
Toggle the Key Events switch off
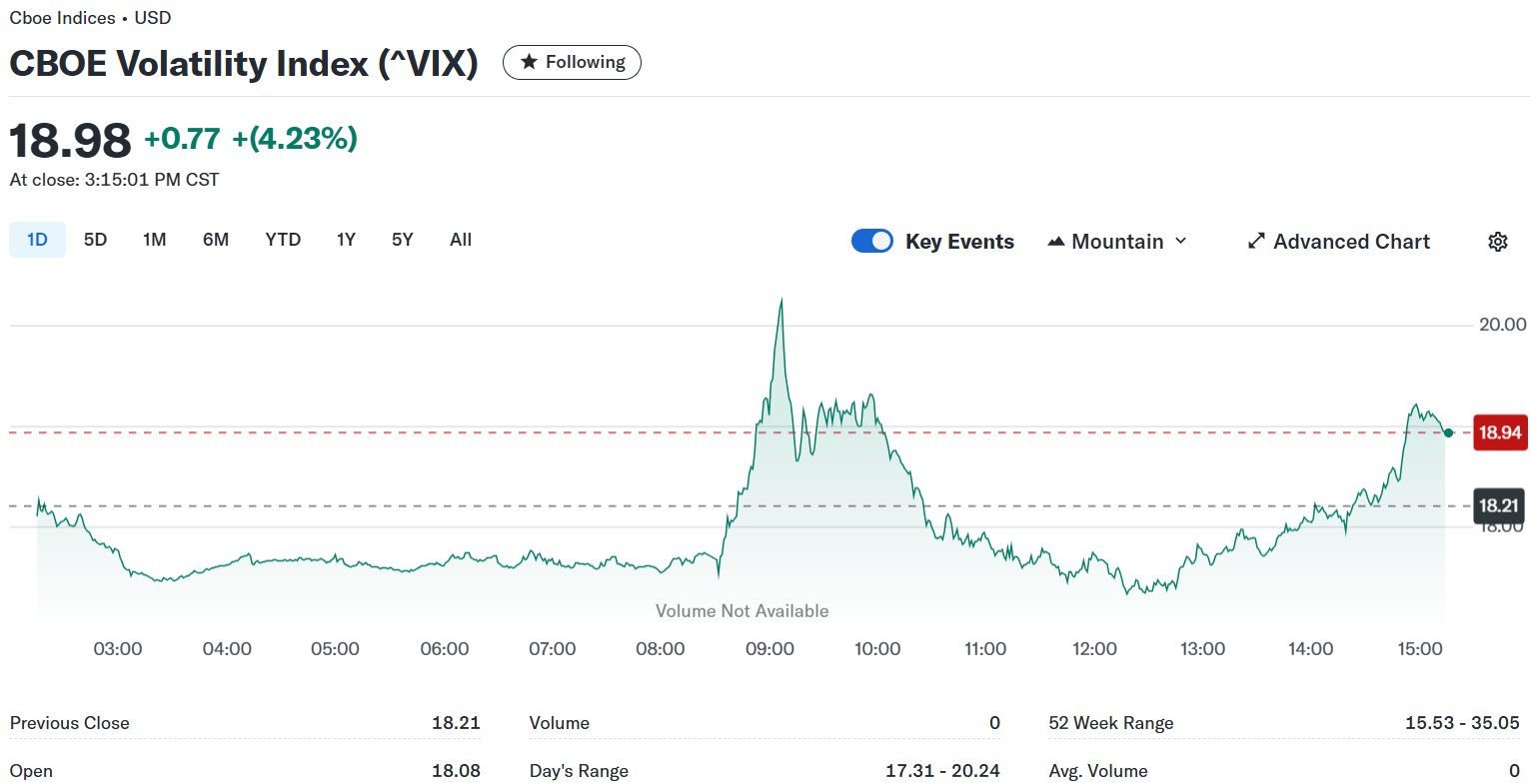click(x=872, y=241)
